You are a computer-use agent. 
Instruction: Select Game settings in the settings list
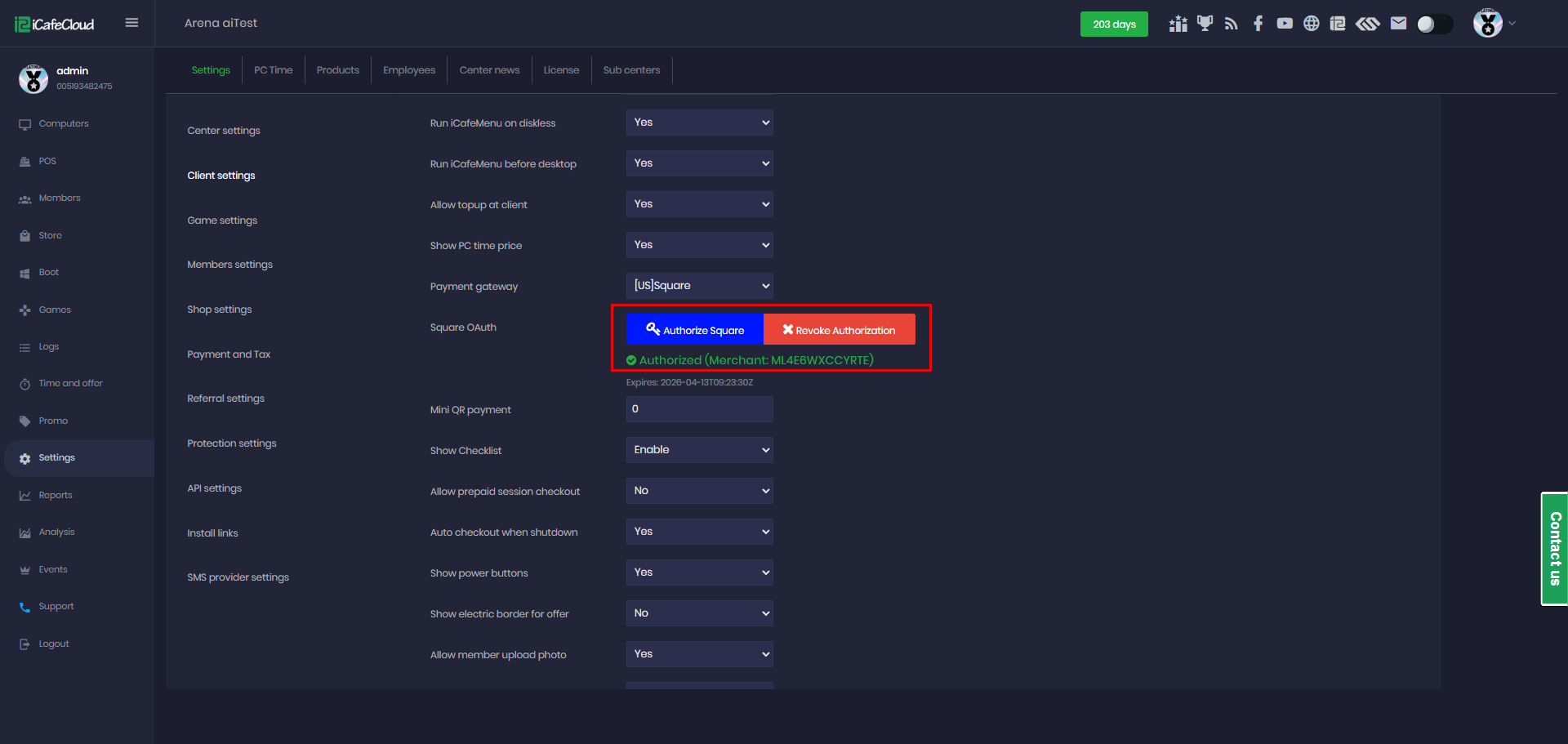[x=222, y=221]
